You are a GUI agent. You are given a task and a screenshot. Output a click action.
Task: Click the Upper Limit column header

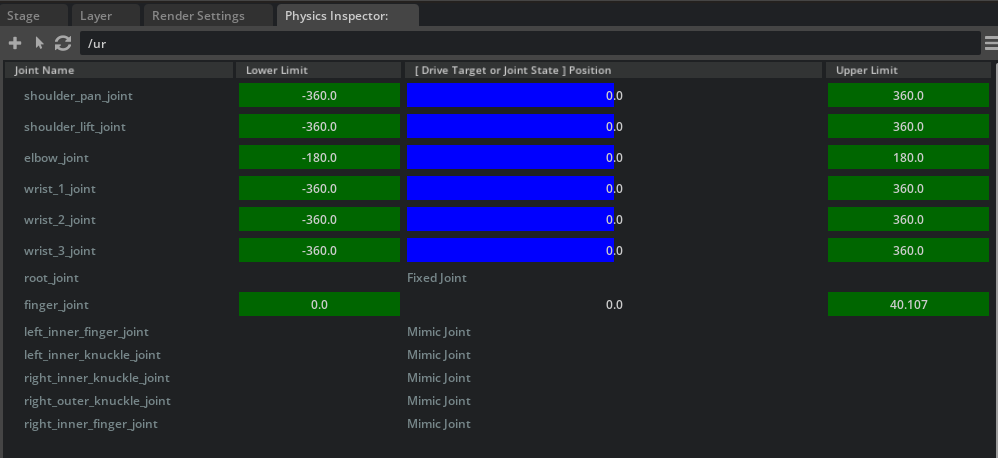866,70
